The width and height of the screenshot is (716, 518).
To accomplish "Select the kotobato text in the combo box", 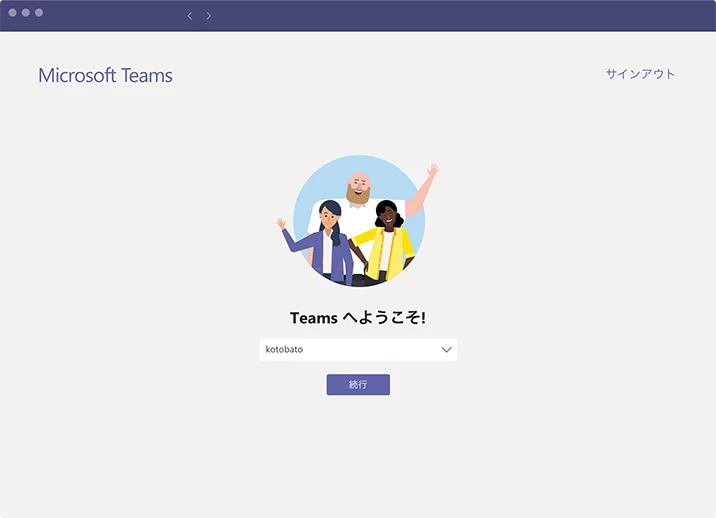I will pos(284,350).
